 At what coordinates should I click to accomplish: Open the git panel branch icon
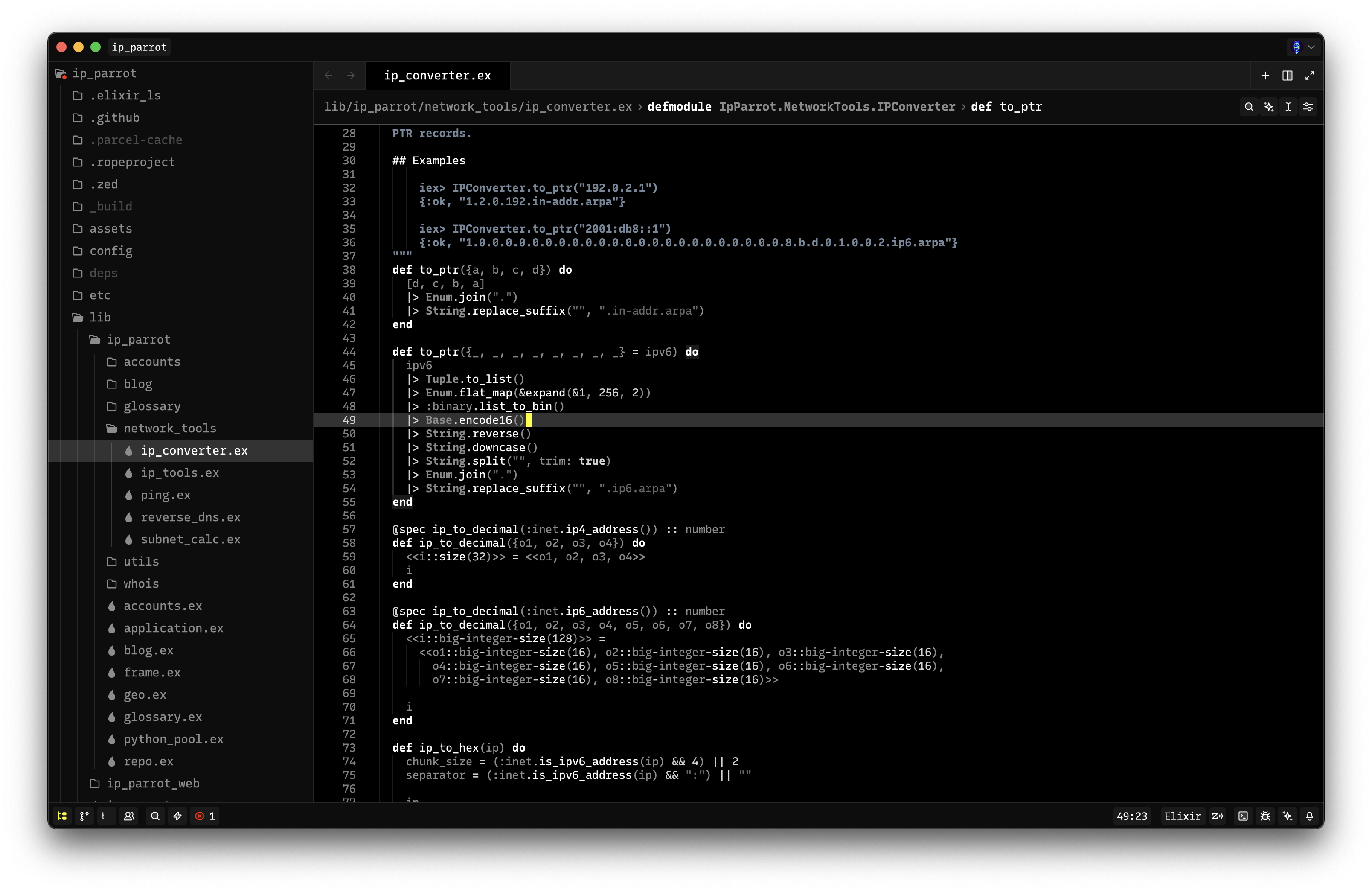(85, 816)
